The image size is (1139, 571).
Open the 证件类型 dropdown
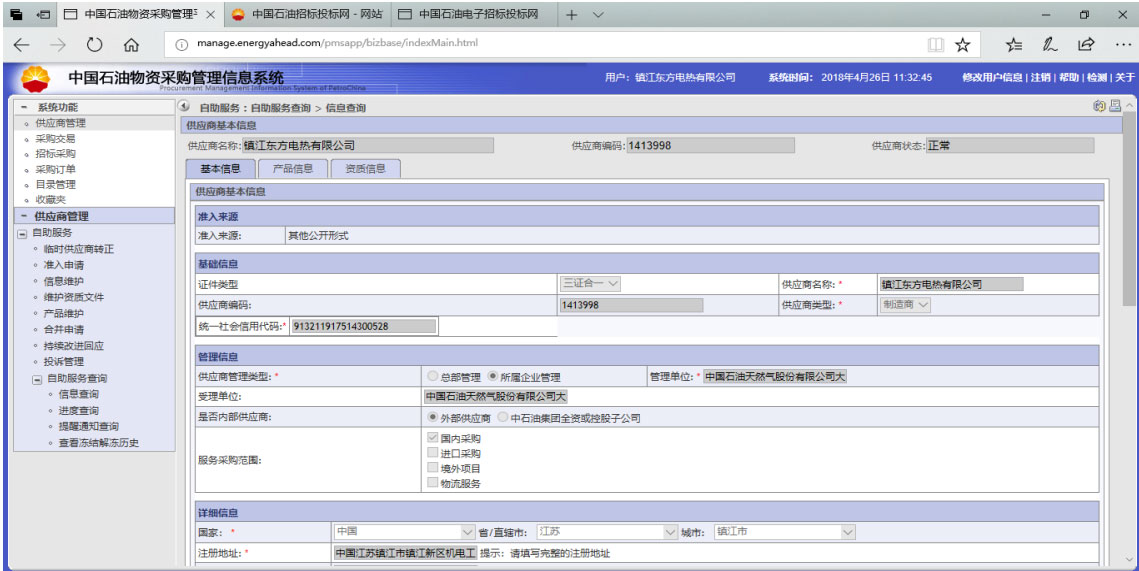point(591,284)
